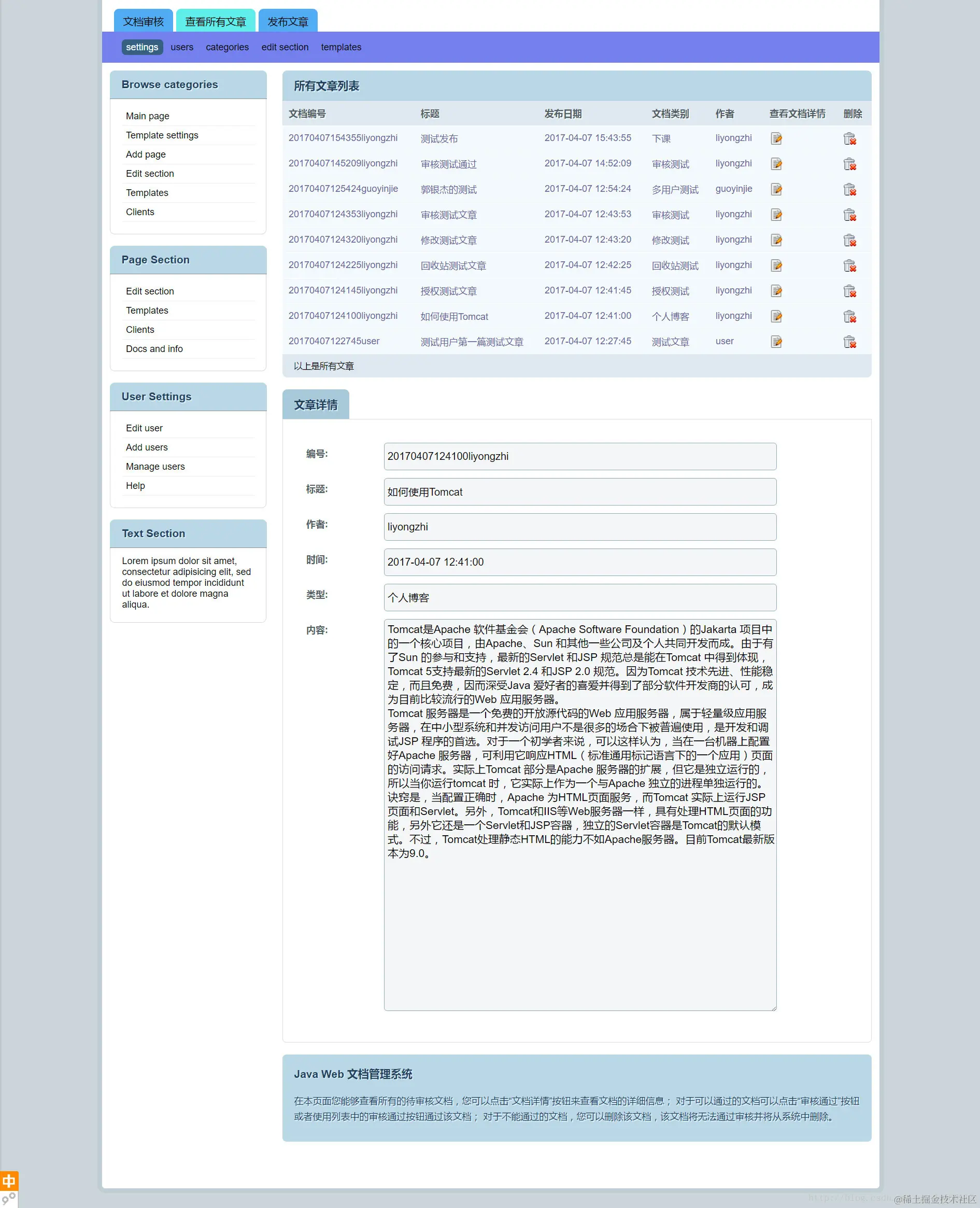
Task: Click date cell 2017-04-07 14:52:09
Action: [x=588, y=163]
